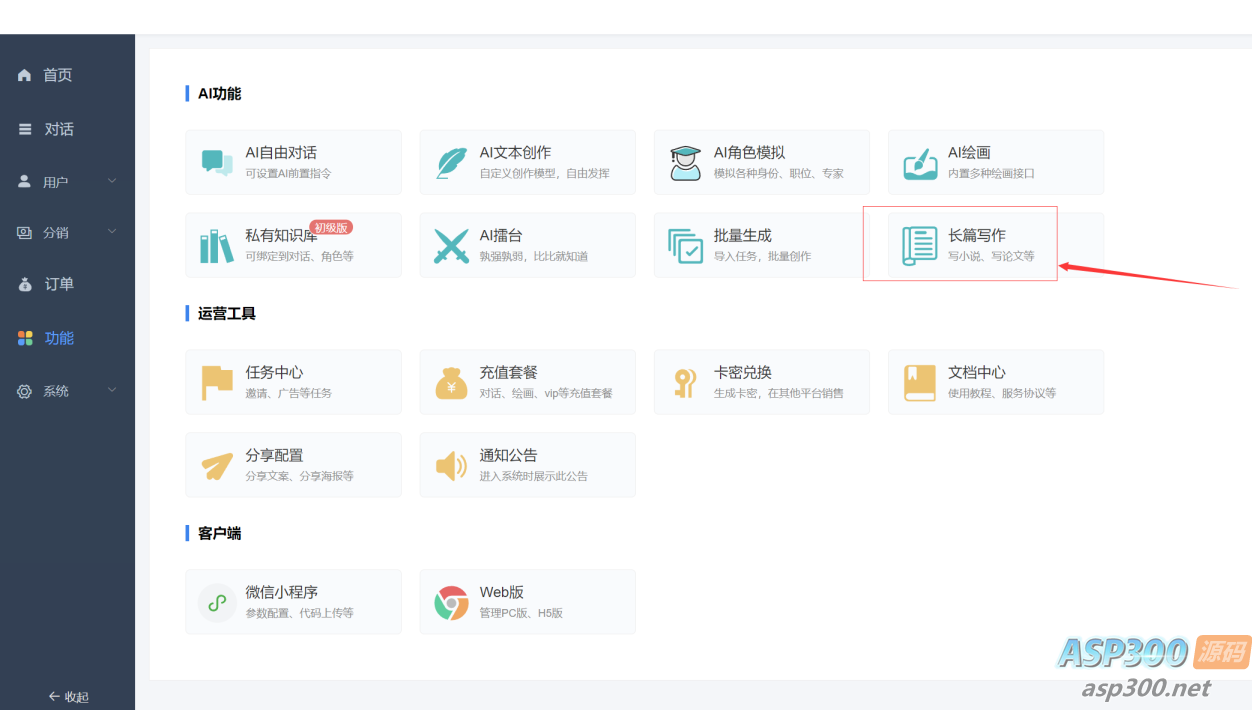Click the 微信小程序 mini program icon
1252x710 pixels.
(x=217, y=602)
